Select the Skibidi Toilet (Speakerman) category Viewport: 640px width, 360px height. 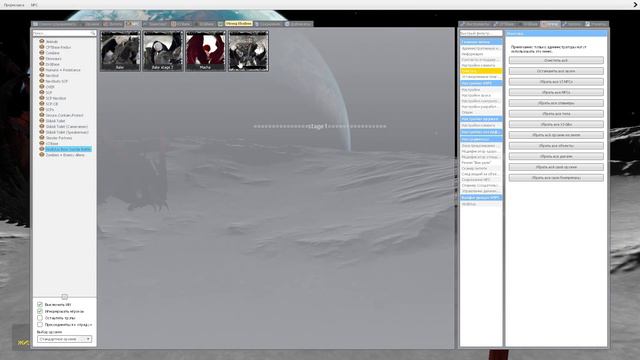click(x=67, y=132)
